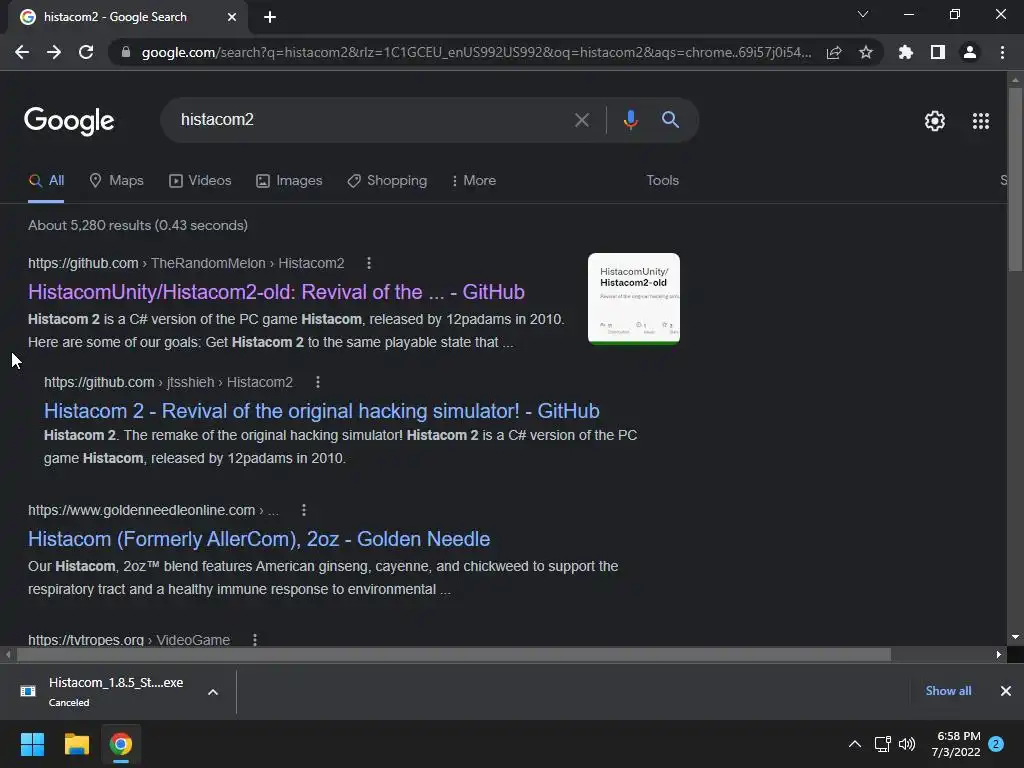Open options for the tvtropes result
Screen dimensions: 1024x768
(x=255, y=640)
